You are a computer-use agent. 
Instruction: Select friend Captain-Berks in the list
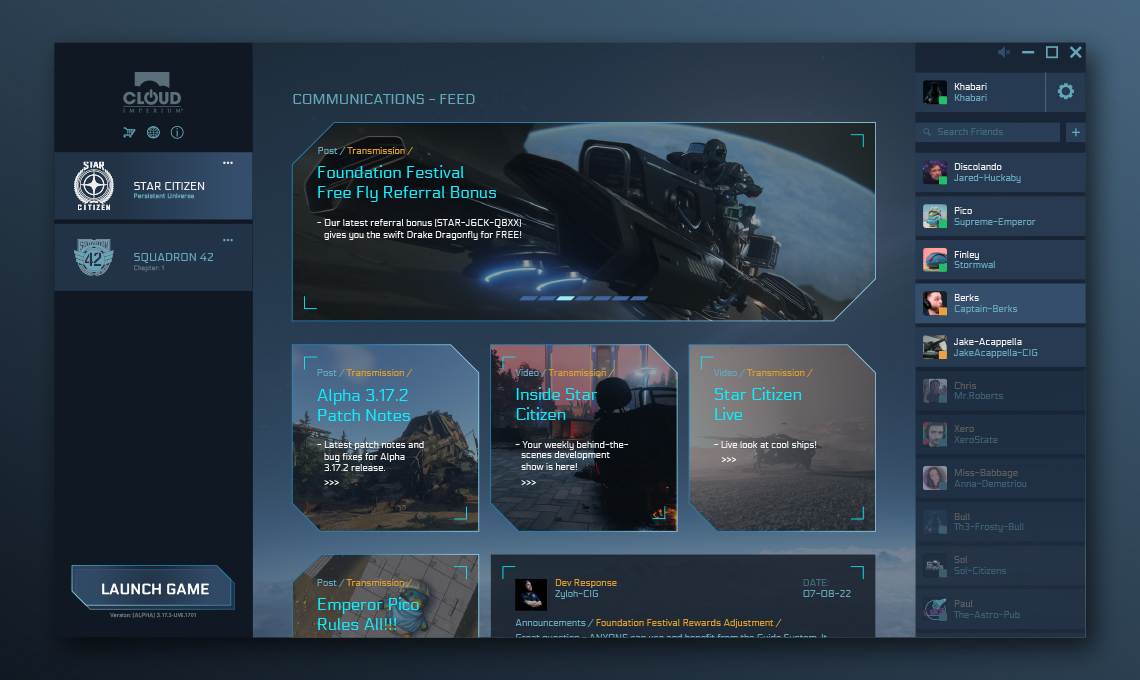(1000, 304)
